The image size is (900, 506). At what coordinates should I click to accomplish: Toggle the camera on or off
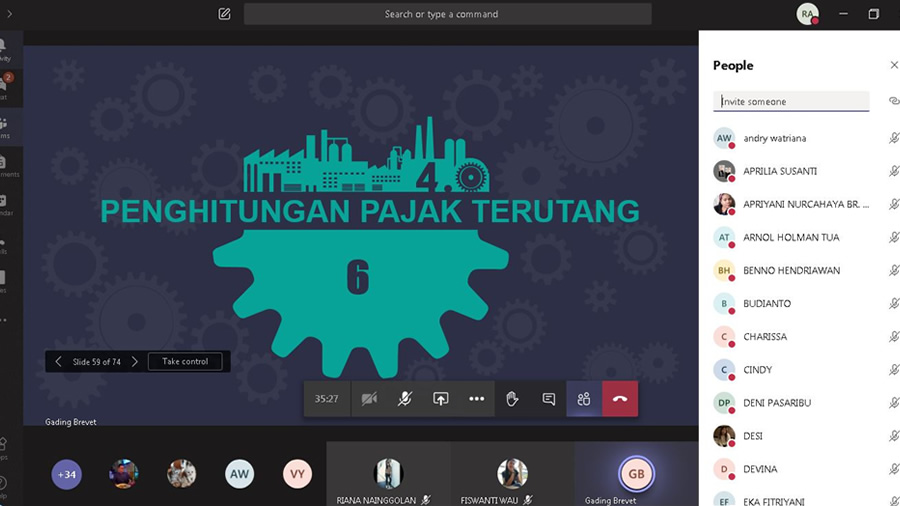point(369,398)
